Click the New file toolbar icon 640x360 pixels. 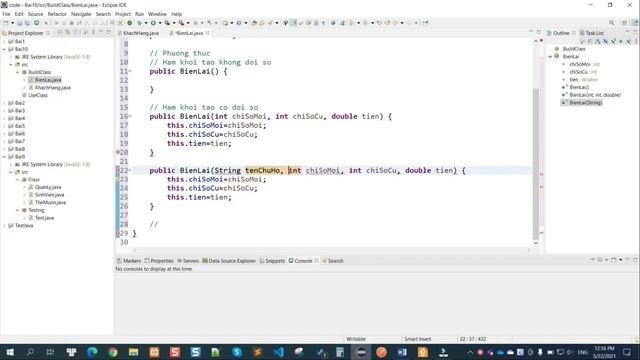(6, 23)
